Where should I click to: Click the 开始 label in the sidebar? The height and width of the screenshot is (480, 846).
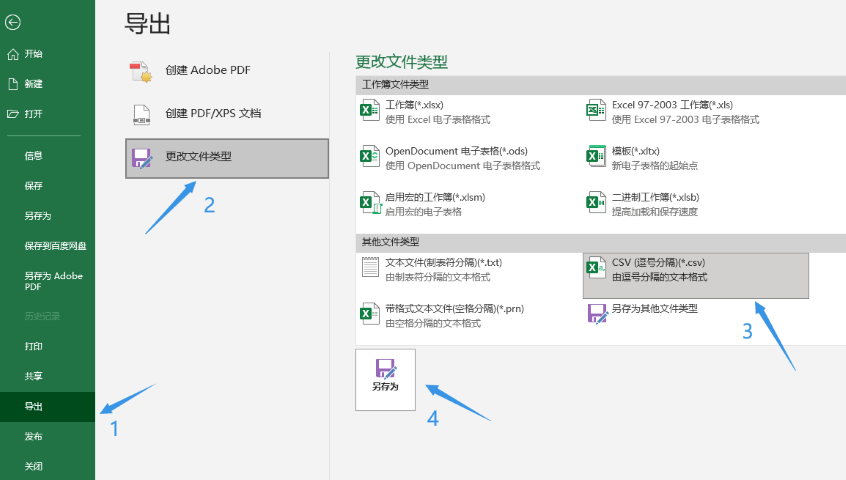click(33, 54)
